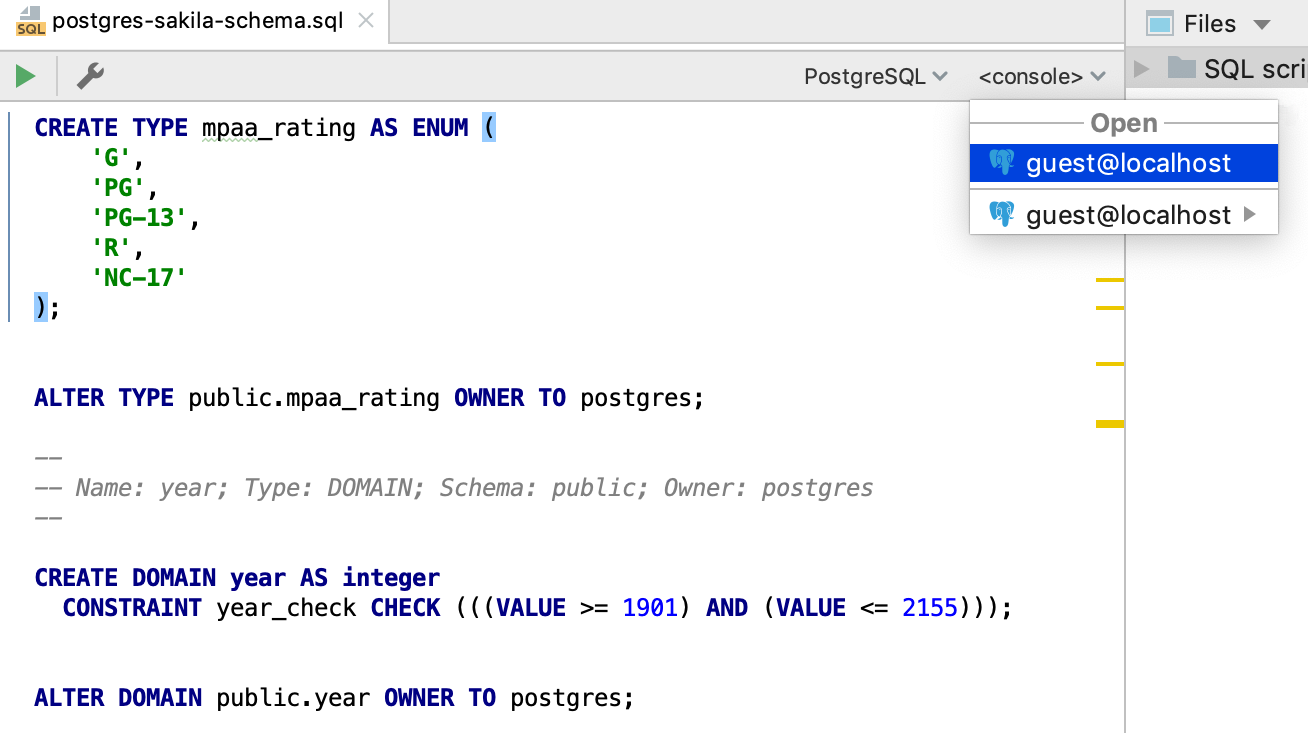Screen dimensions: 1308x733
Task: Click the 'NC-17' enum value
Action: (x=138, y=278)
